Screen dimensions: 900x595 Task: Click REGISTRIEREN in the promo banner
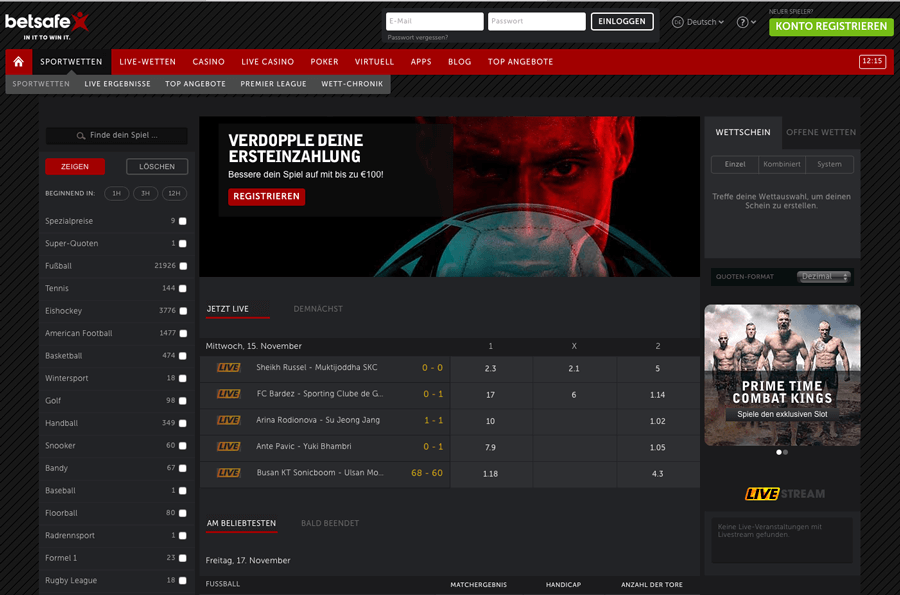pos(266,196)
